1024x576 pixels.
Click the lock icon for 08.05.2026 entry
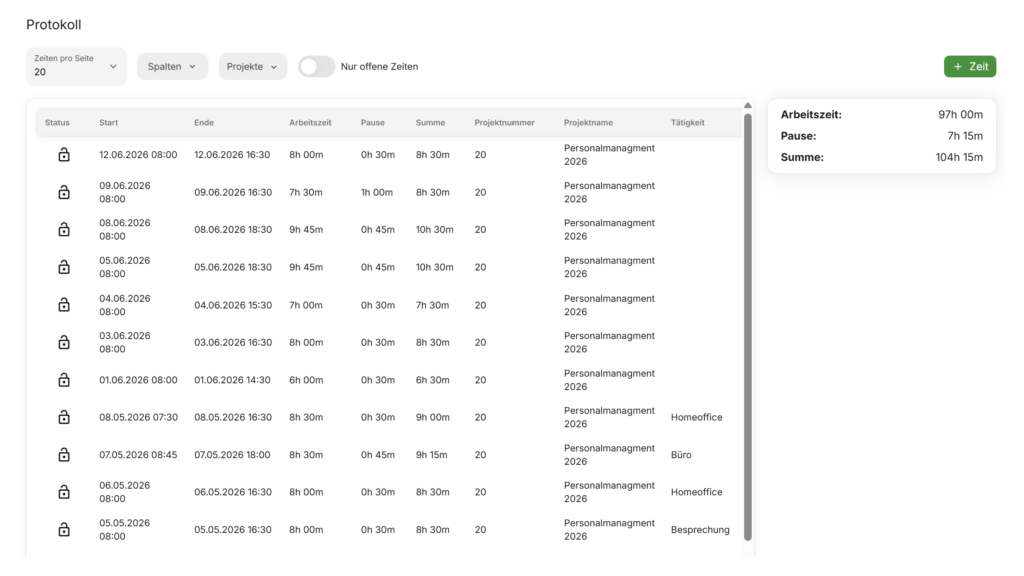[x=63, y=417]
